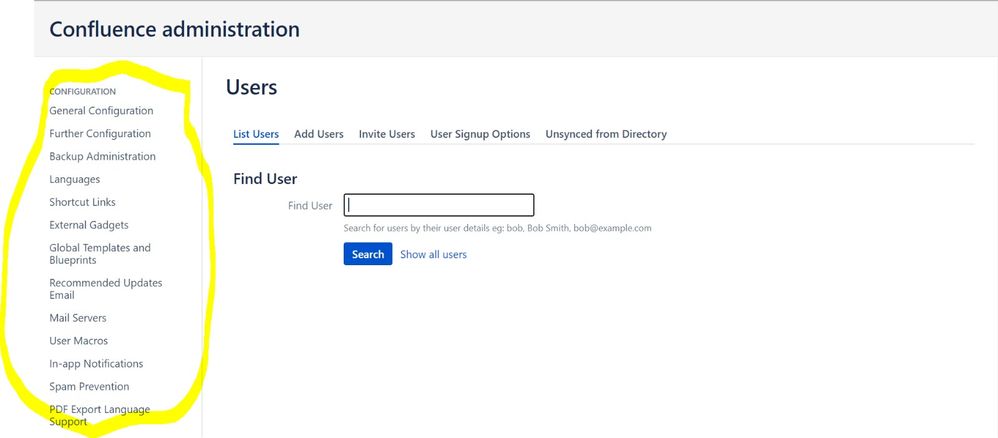
Task: Open Global Templates and Blueprints
Action: point(100,254)
